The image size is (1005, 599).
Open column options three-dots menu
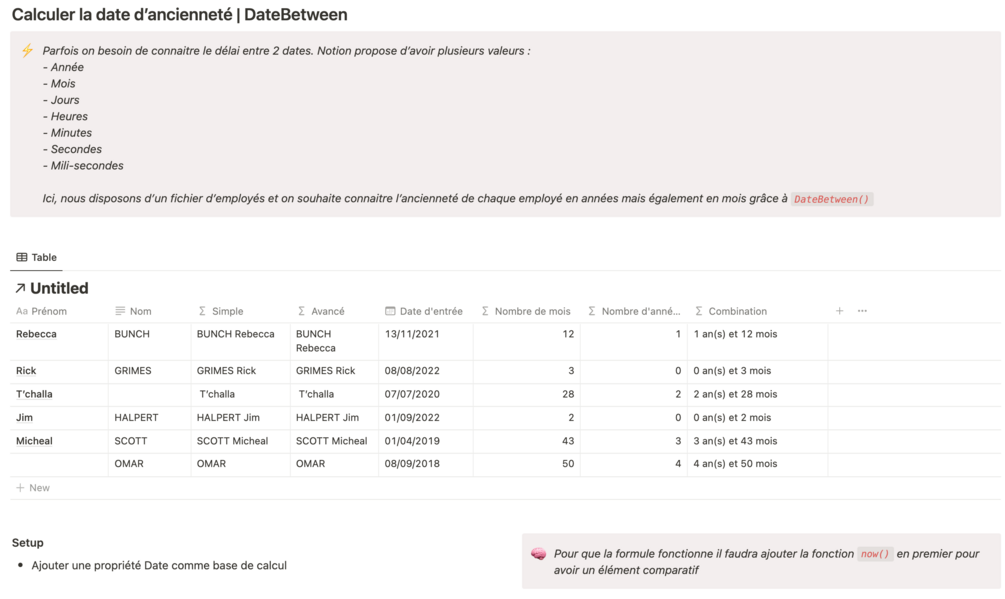(x=862, y=311)
